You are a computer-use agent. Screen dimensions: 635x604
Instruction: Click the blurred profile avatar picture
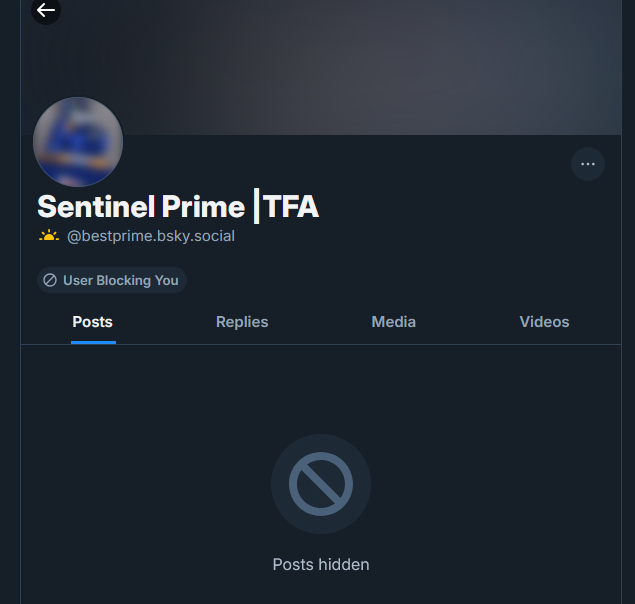click(78, 142)
